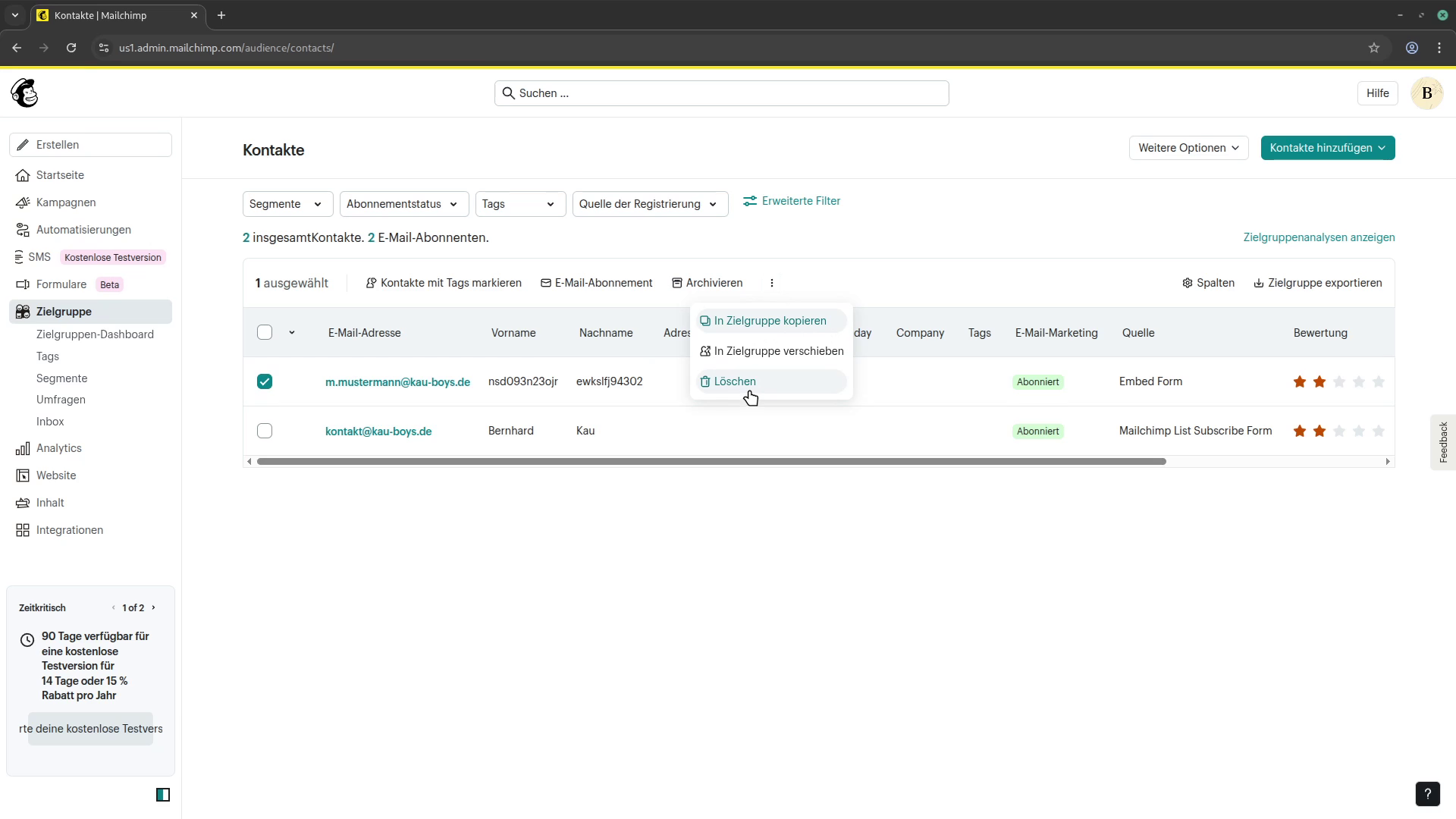
Task: Click the search magnifier icon
Action: click(x=508, y=93)
